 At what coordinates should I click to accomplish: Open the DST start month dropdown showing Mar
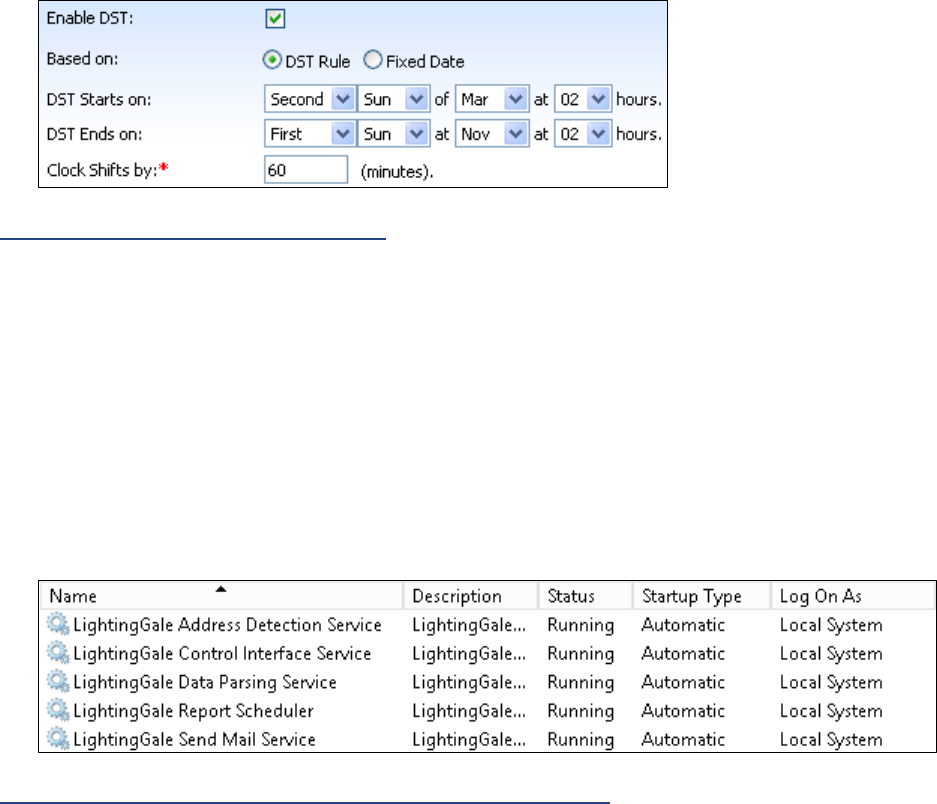pos(492,99)
